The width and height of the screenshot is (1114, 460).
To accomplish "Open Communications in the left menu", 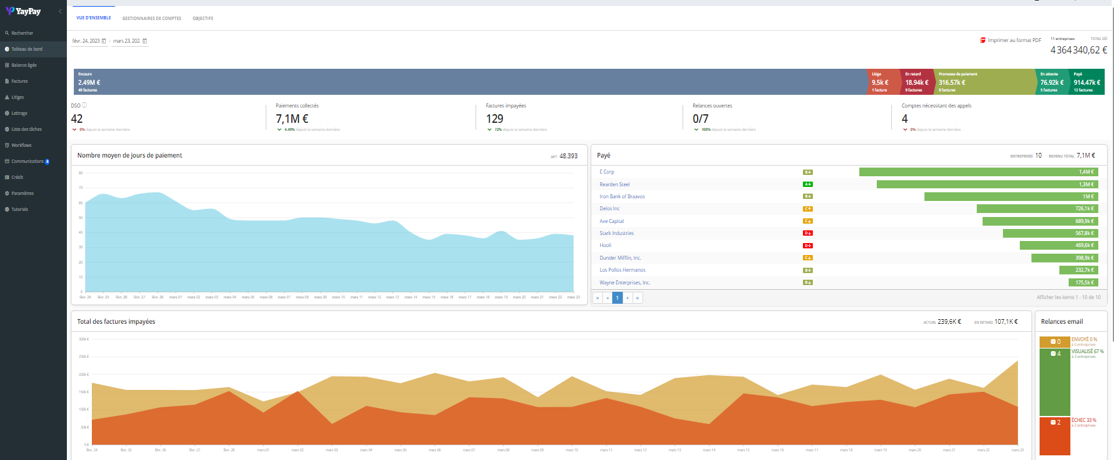I will pyautogui.click(x=27, y=161).
